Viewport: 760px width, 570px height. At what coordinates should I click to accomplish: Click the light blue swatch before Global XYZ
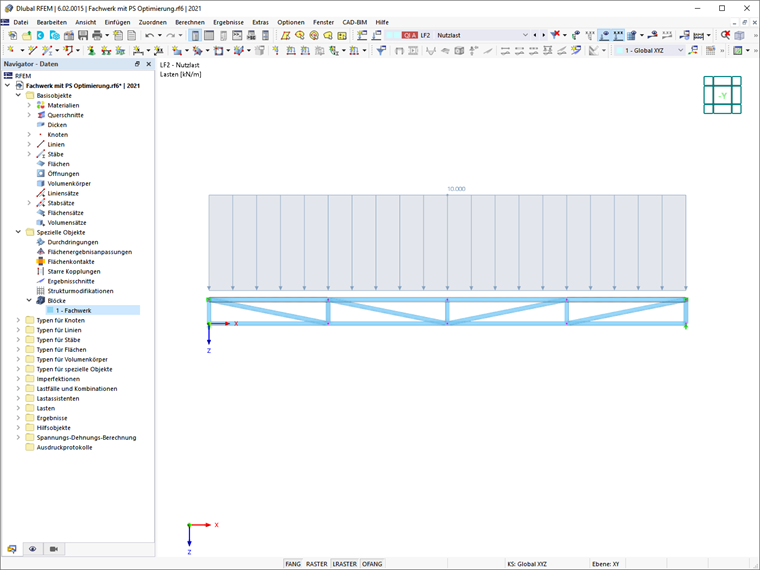point(619,50)
